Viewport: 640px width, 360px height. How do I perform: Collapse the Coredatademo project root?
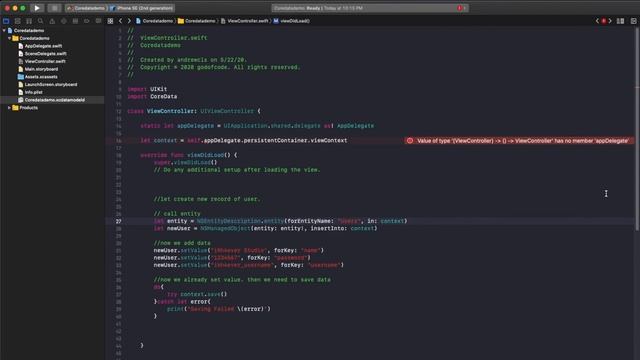(x=4, y=31)
